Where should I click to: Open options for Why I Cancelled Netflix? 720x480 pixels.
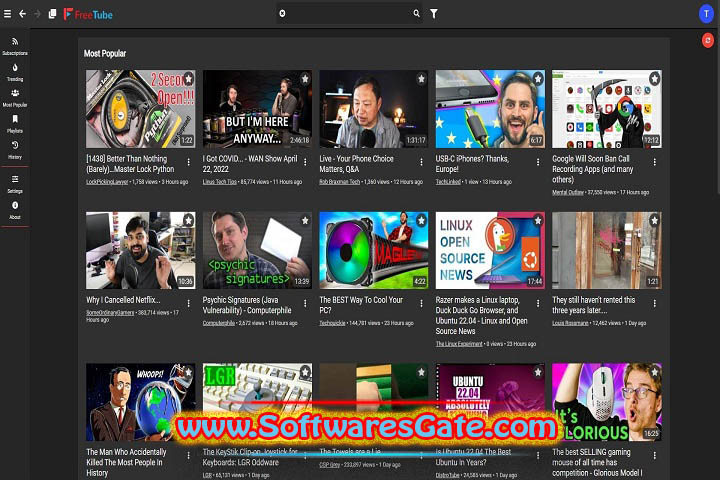point(188,303)
